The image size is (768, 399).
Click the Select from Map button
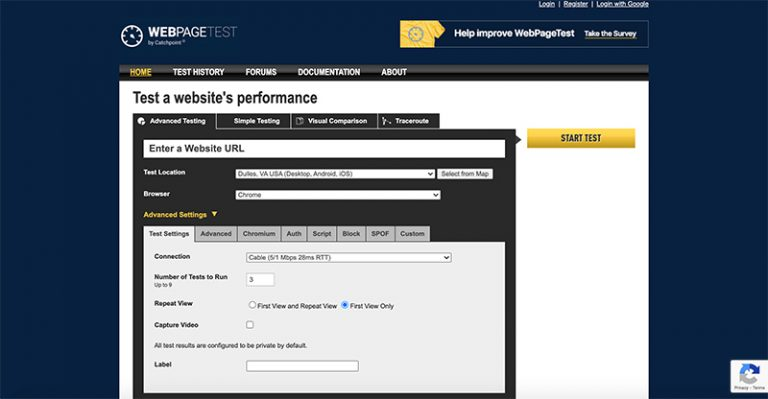coord(465,174)
